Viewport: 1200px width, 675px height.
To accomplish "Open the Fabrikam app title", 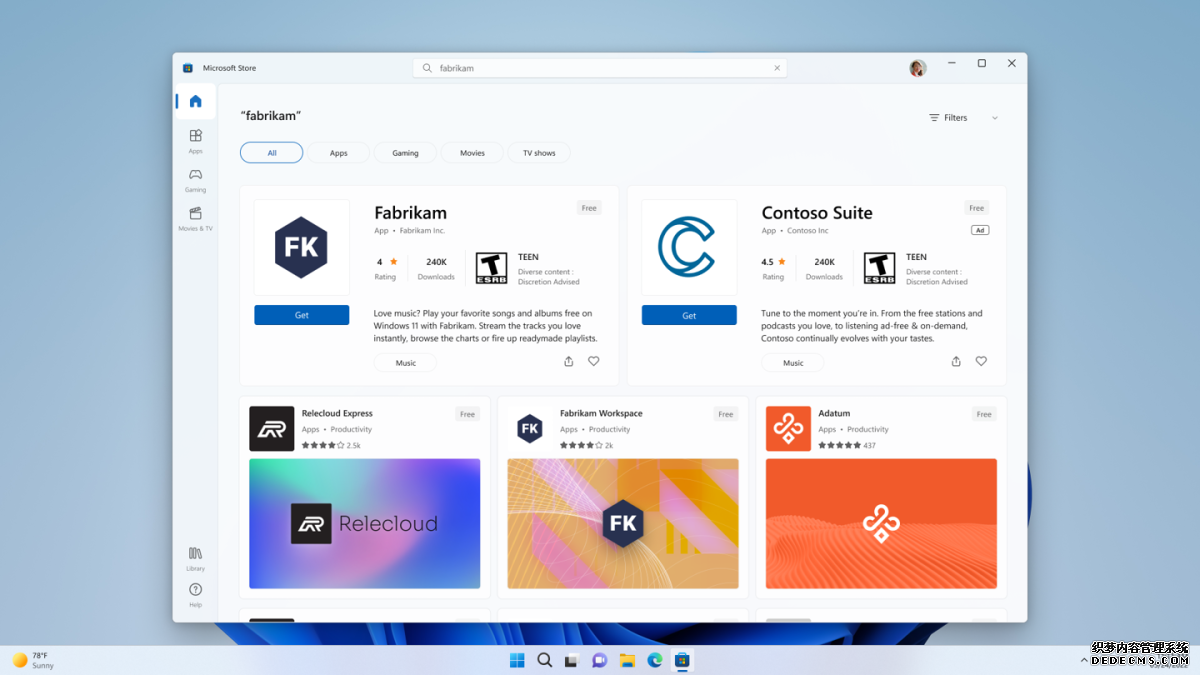I will (x=410, y=213).
